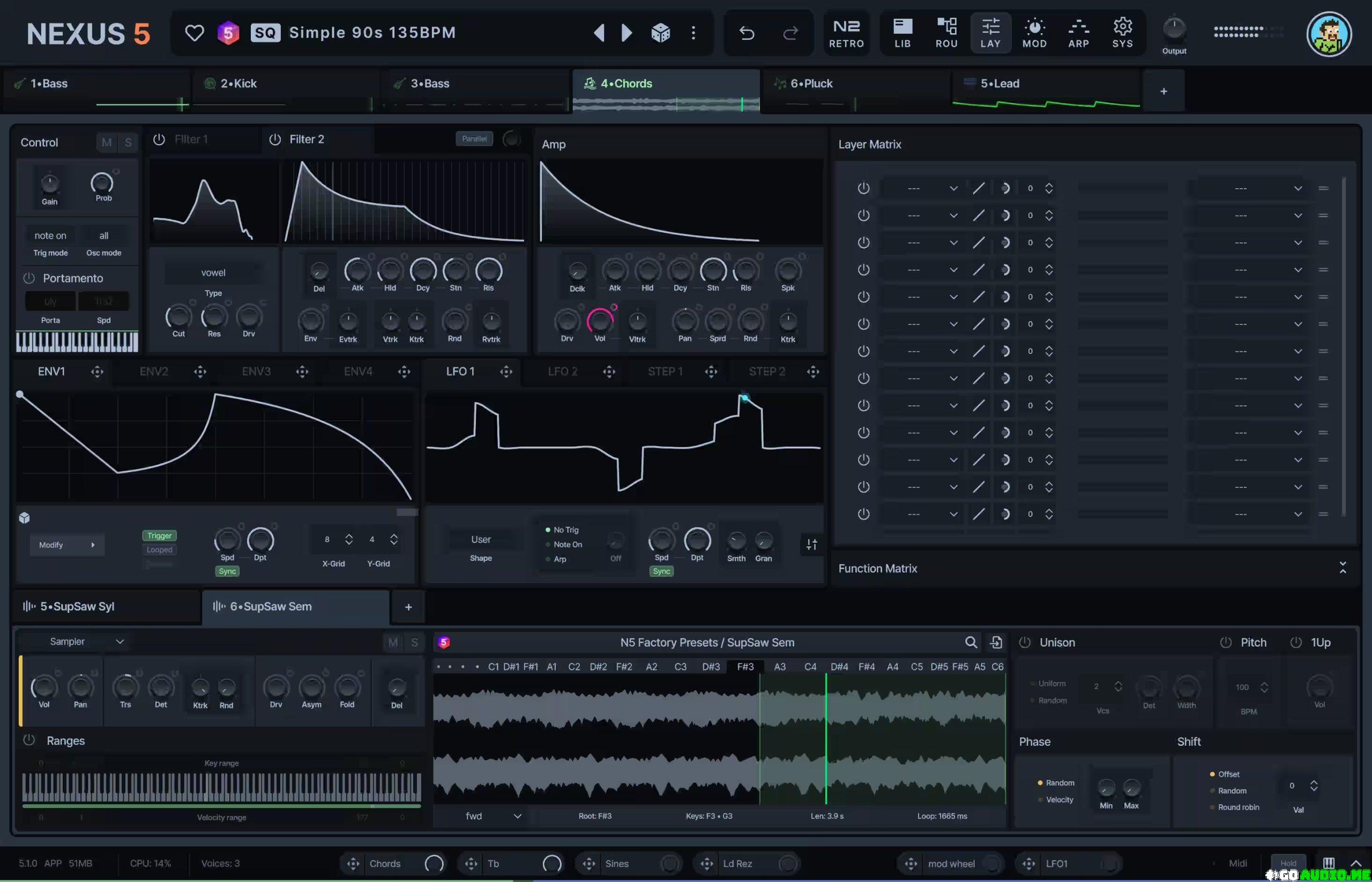This screenshot has width=1372, height=882.
Task: Open first Layer Matrix source dropdown
Action: 921,188
